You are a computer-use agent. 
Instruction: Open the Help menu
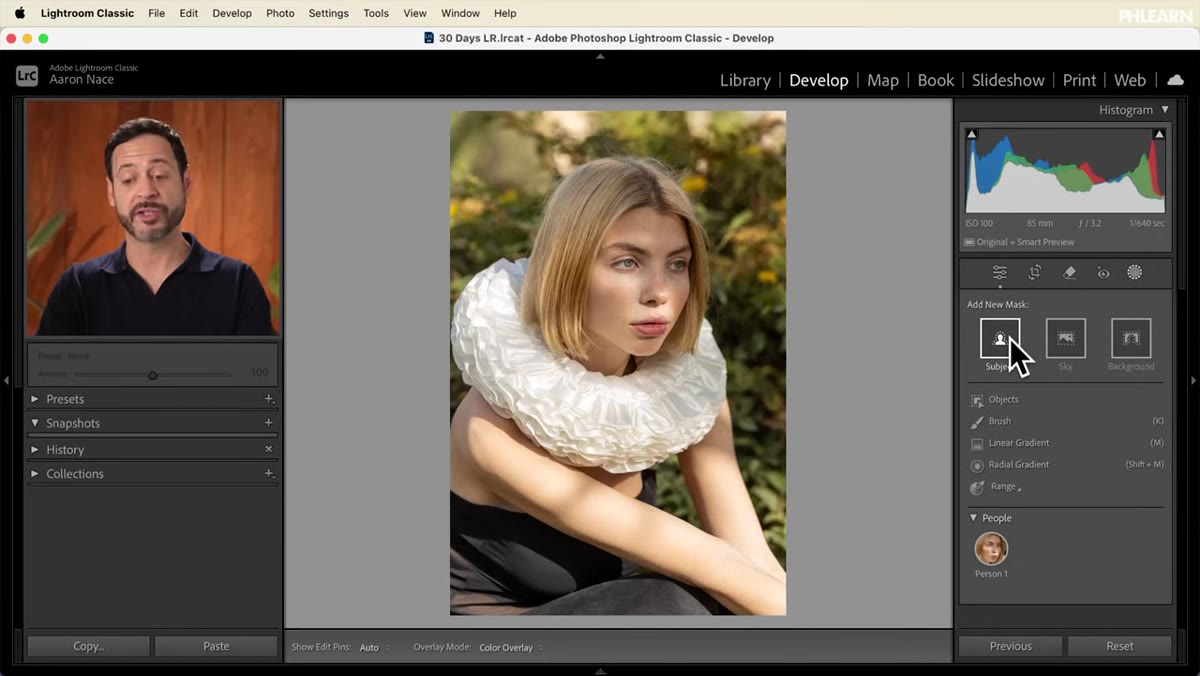coord(505,13)
